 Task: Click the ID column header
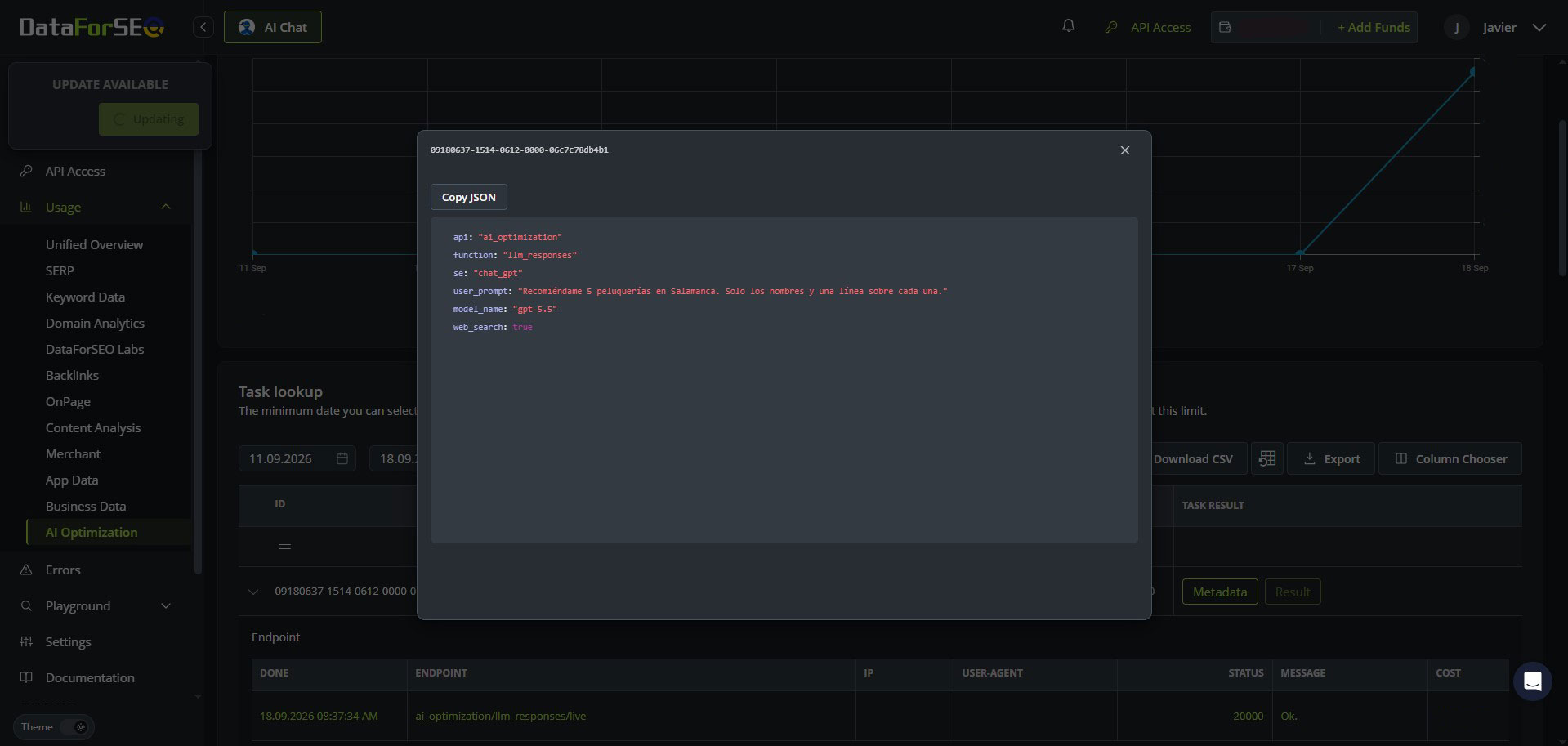click(280, 504)
